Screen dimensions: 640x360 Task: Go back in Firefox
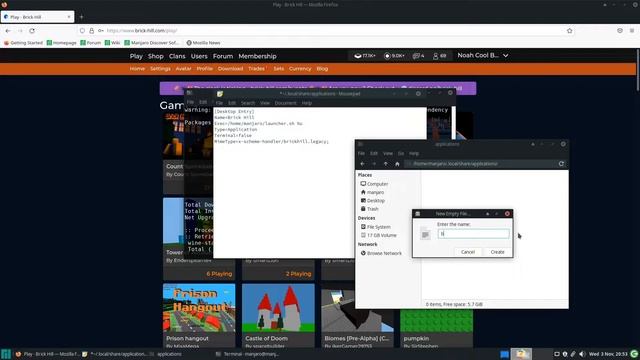tap(8, 31)
